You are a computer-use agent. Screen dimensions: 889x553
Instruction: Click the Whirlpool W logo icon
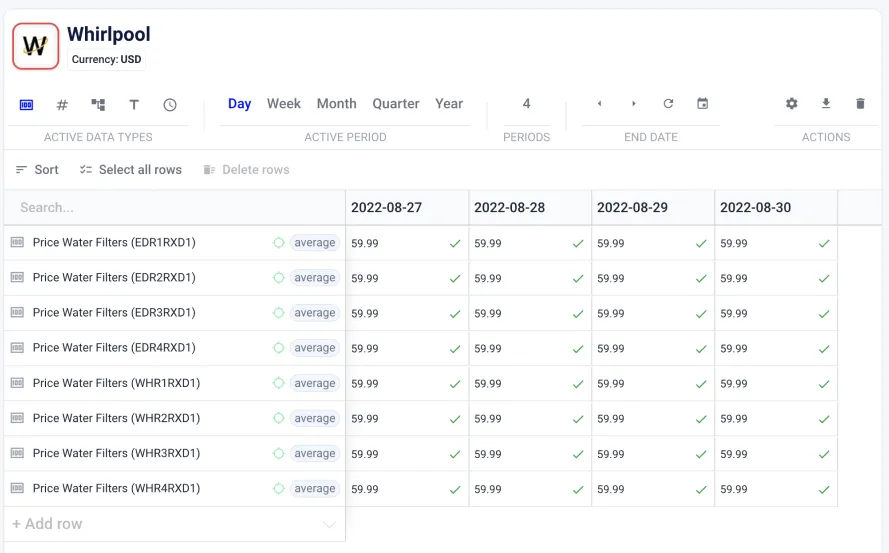35,46
